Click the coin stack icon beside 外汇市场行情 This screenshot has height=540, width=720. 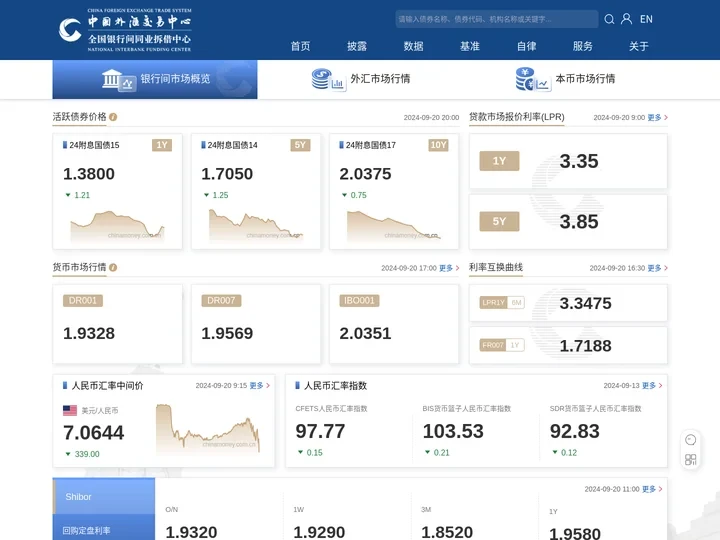pyautogui.click(x=328, y=80)
